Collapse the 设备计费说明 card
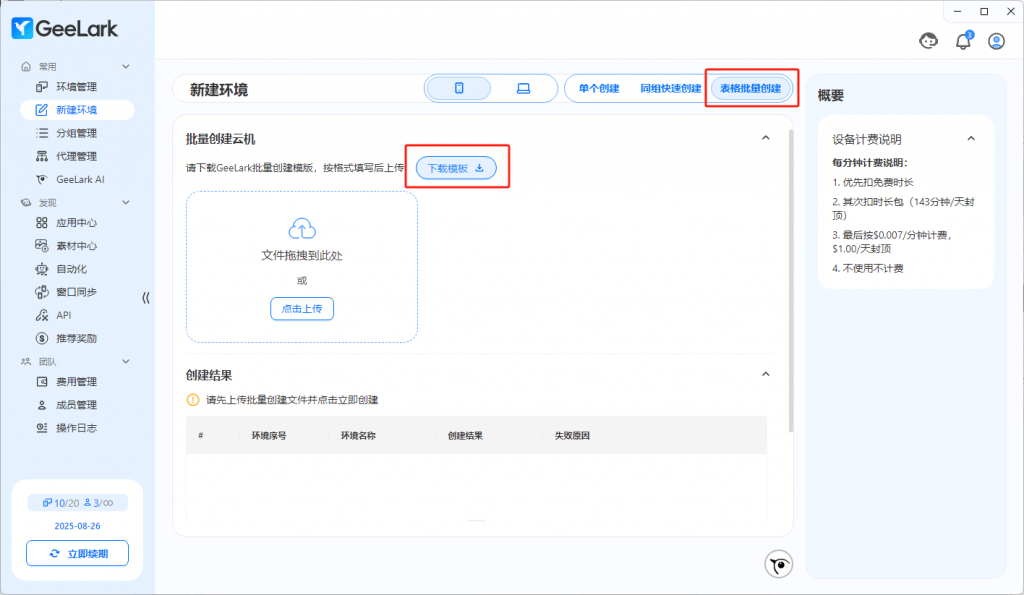Image resolution: width=1024 pixels, height=595 pixels. pos(970,139)
